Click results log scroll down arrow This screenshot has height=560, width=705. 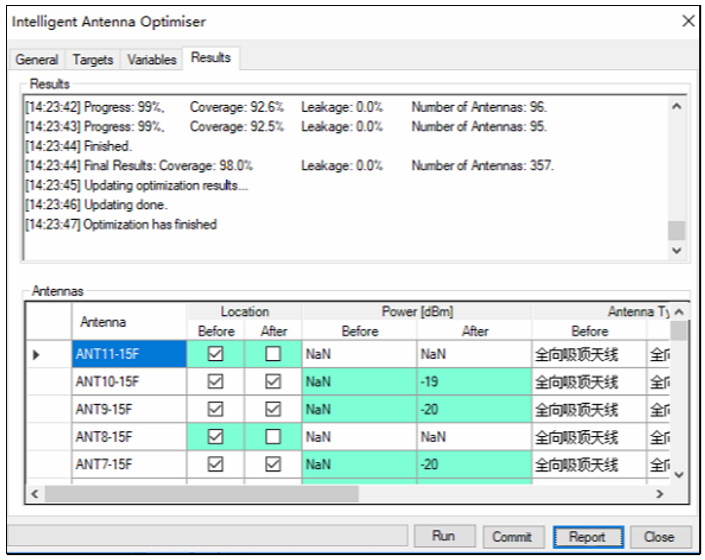pos(677,250)
